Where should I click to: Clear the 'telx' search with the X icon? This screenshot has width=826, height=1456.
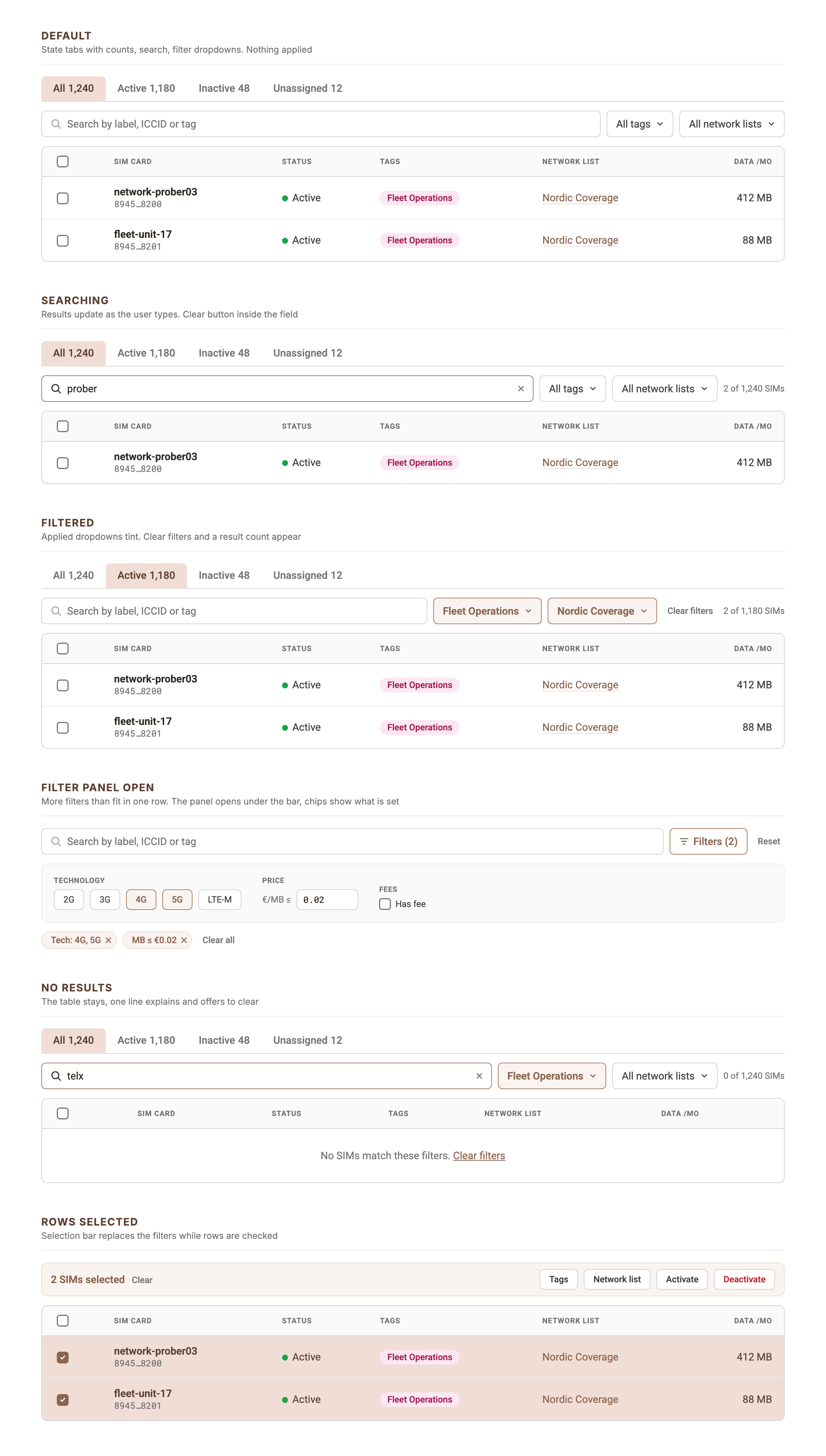(479, 1076)
